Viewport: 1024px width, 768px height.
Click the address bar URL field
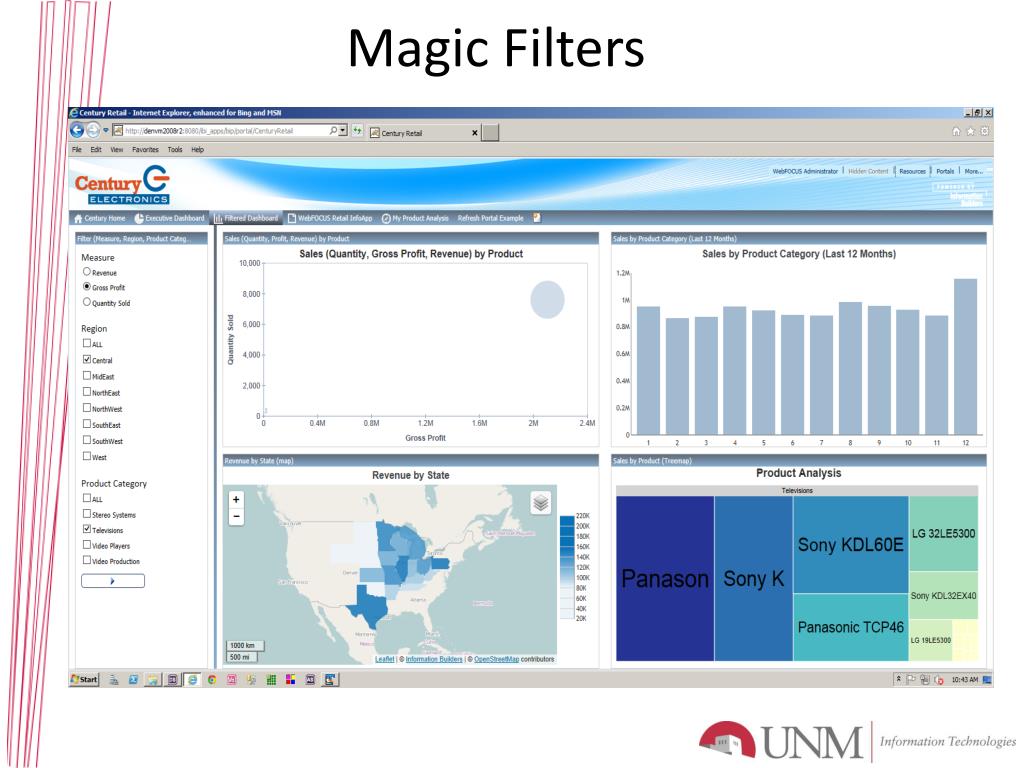pos(225,131)
